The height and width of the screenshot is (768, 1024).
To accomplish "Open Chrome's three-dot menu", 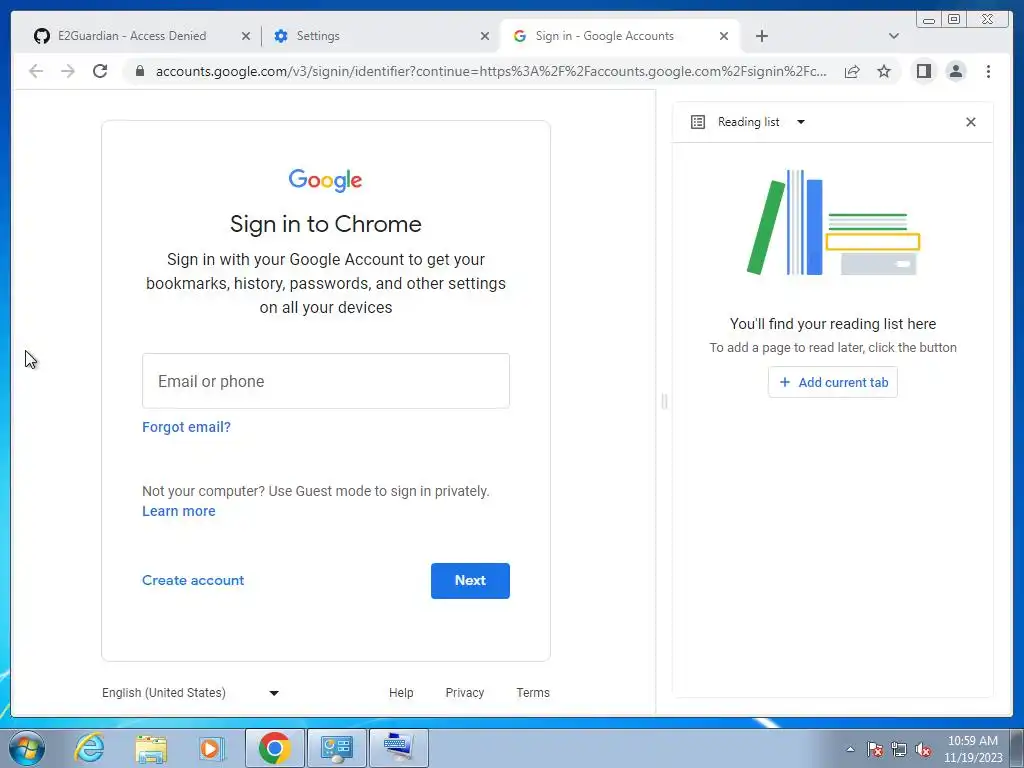I will 988,71.
